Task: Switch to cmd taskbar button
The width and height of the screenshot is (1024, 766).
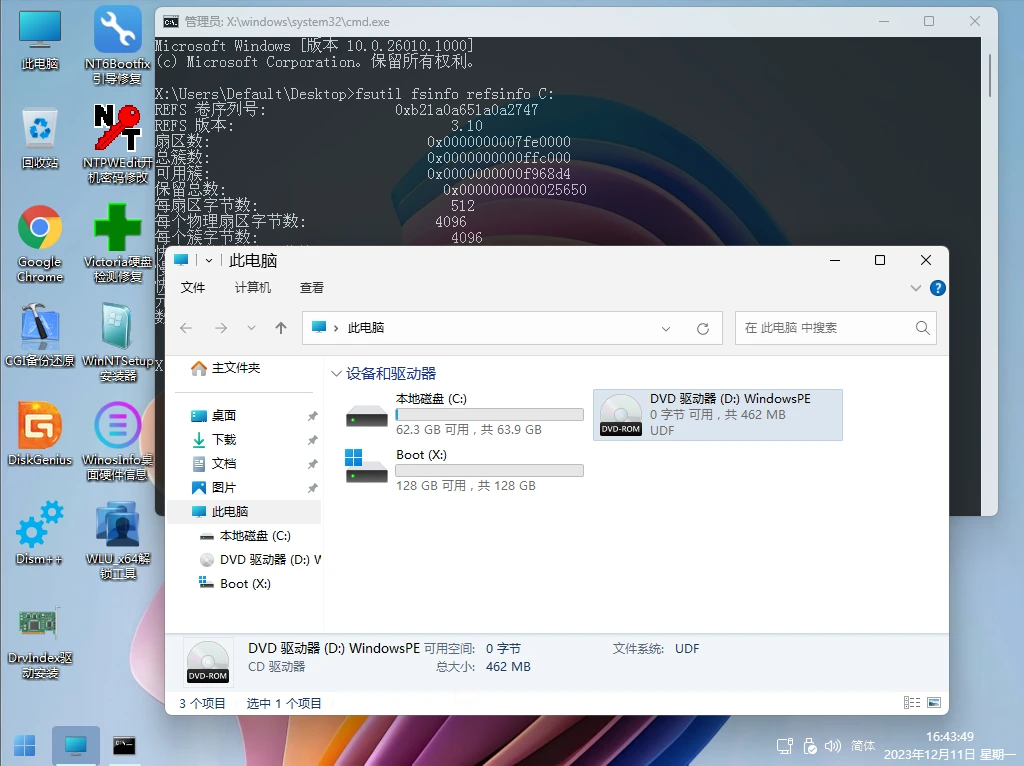Action: click(124, 745)
